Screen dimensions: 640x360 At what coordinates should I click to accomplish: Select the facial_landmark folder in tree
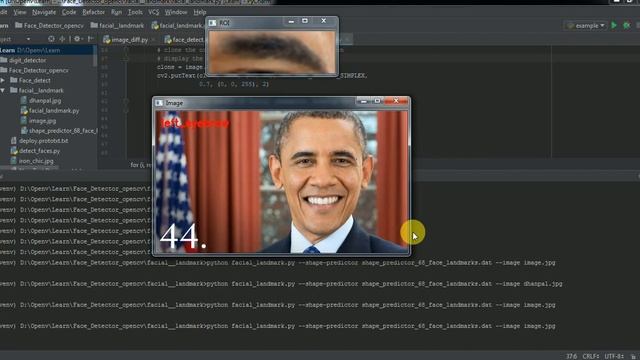(37, 91)
